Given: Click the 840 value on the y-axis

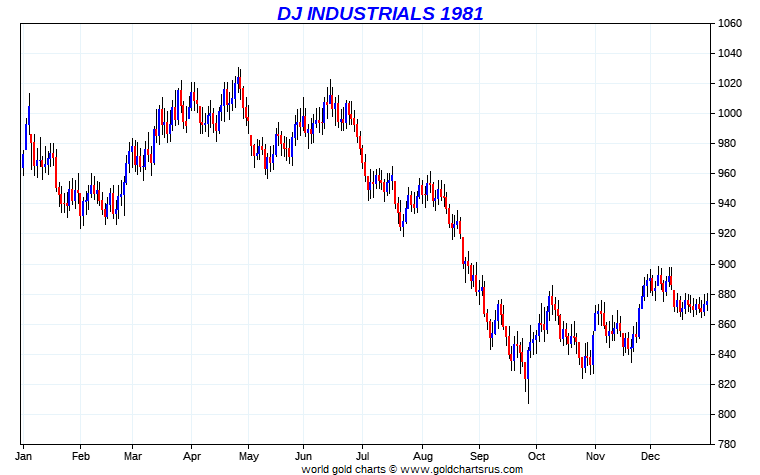Looking at the screenshot, I should [727, 354].
